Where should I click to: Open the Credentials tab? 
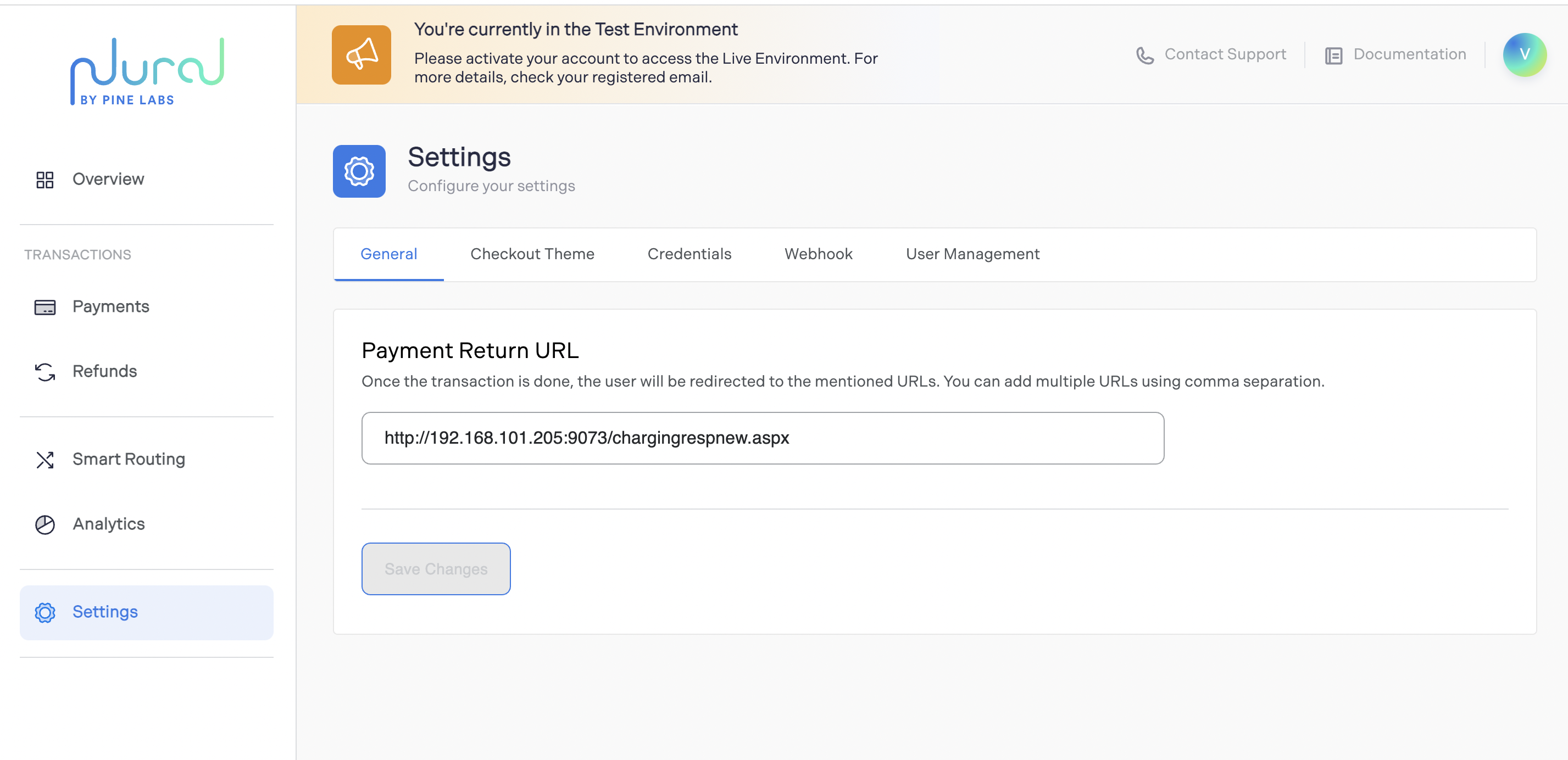click(689, 254)
